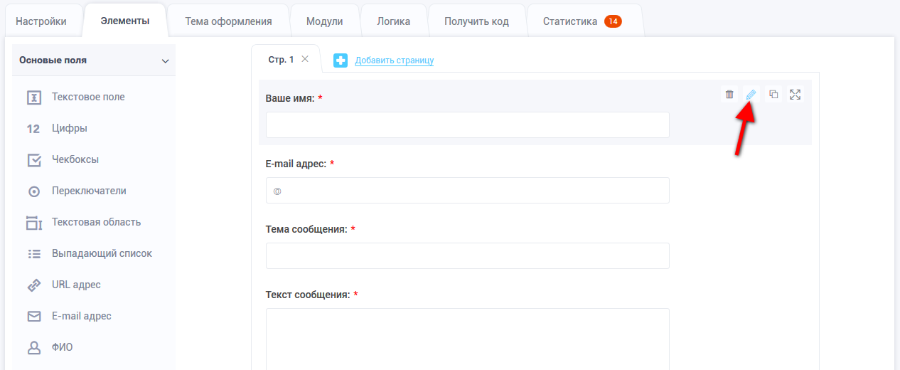Viewport: 900px width, 370px height.
Task: Select the "Выпадающий список" element label
Action: pos(102,253)
